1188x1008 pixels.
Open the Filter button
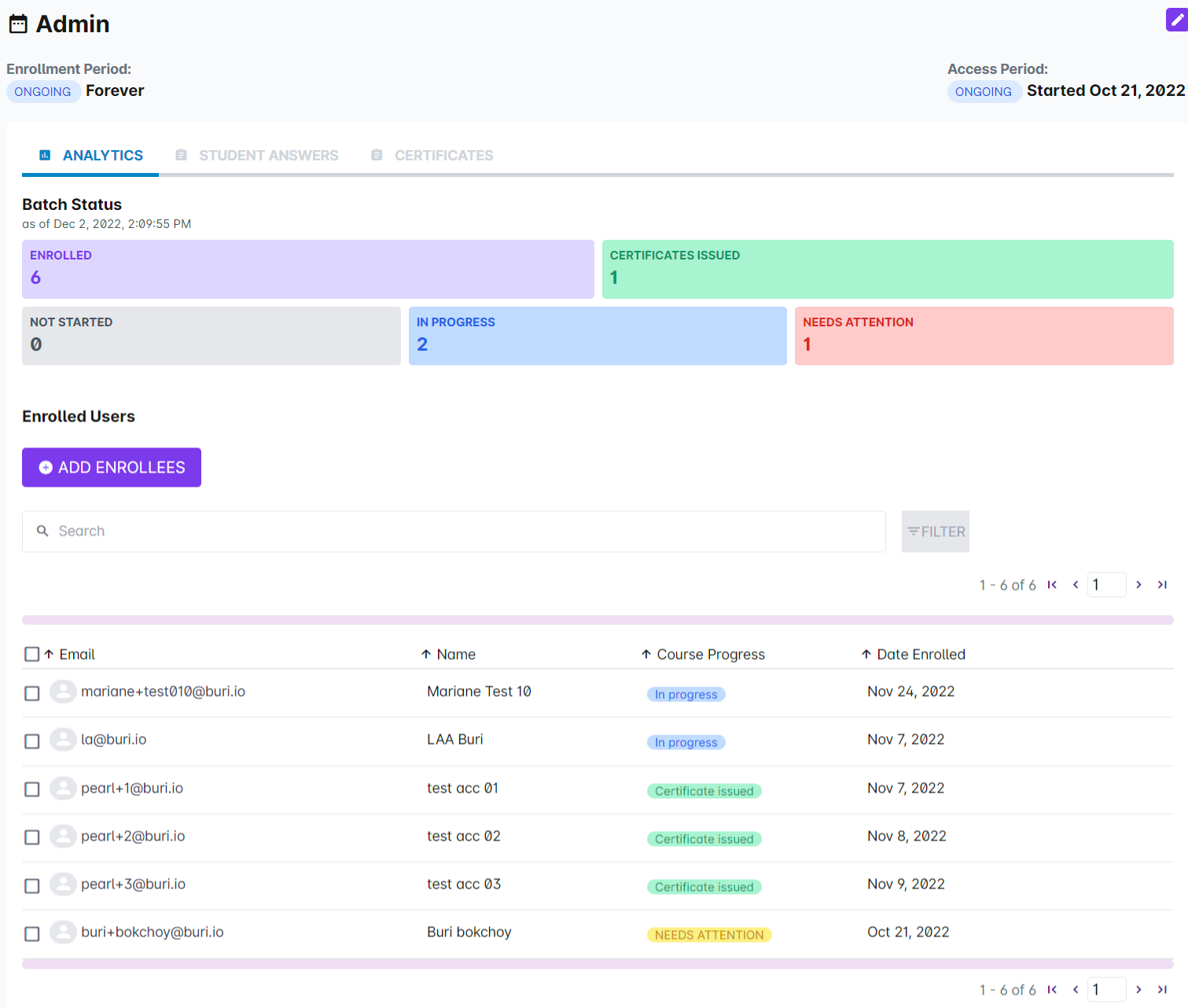click(936, 532)
